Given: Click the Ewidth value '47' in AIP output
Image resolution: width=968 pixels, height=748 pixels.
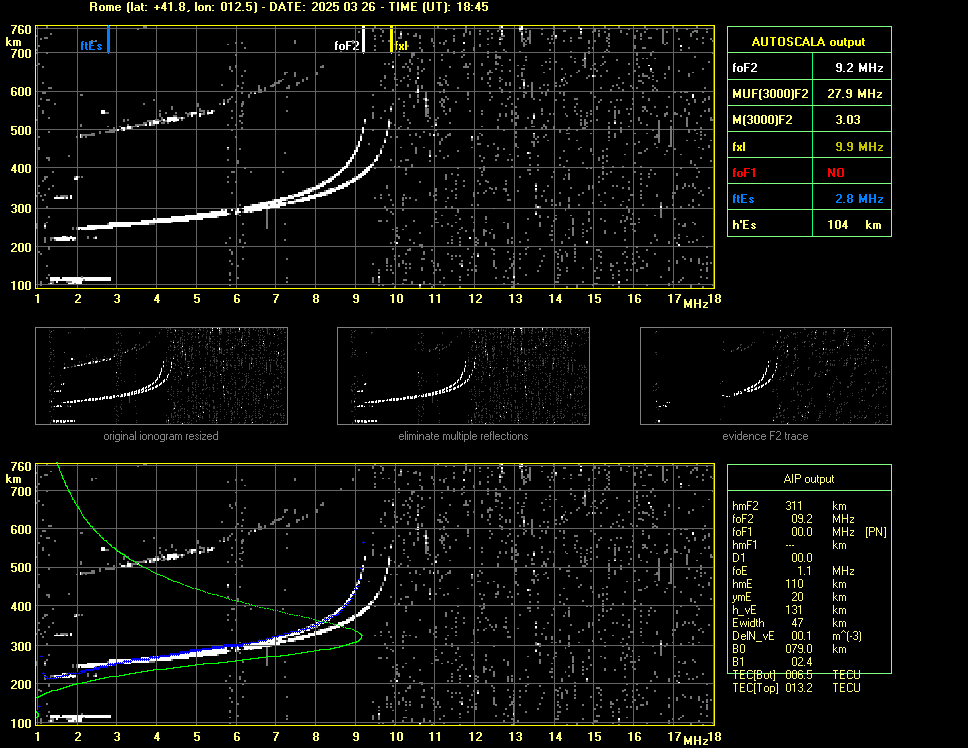Looking at the screenshot, I should click(x=797, y=623).
